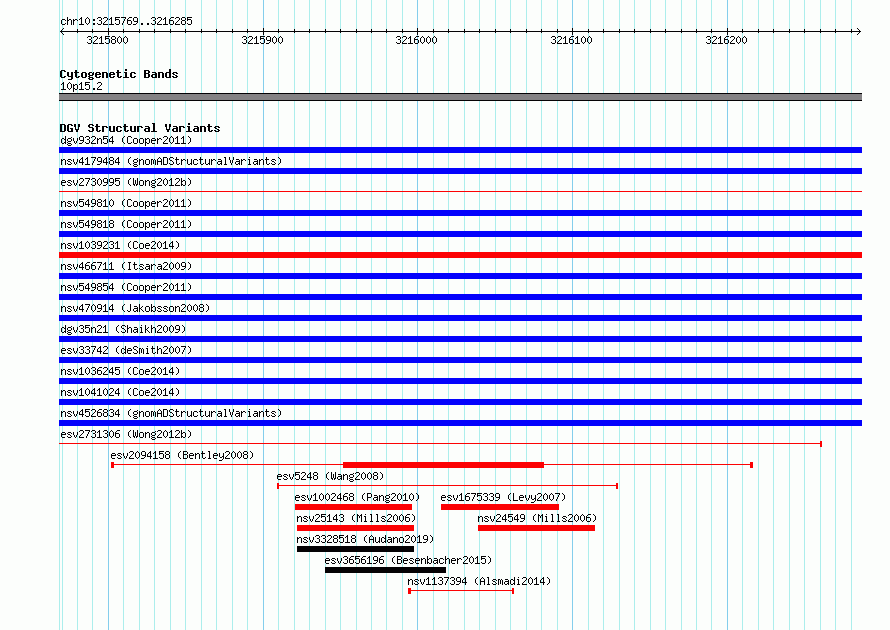Click the esv2094158 (Bentley2008) label
Image resolution: width=890 pixels, height=630 pixels.
point(182,455)
